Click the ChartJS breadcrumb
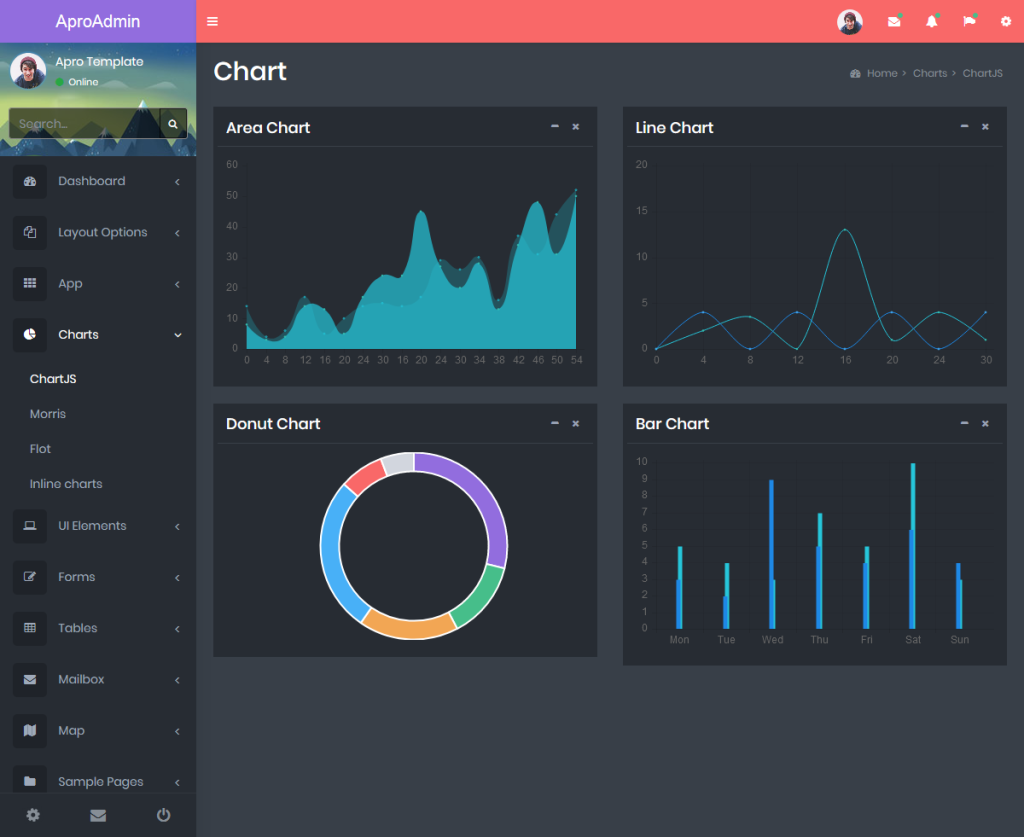Screen dimensions: 1024x837 click(x=982, y=73)
